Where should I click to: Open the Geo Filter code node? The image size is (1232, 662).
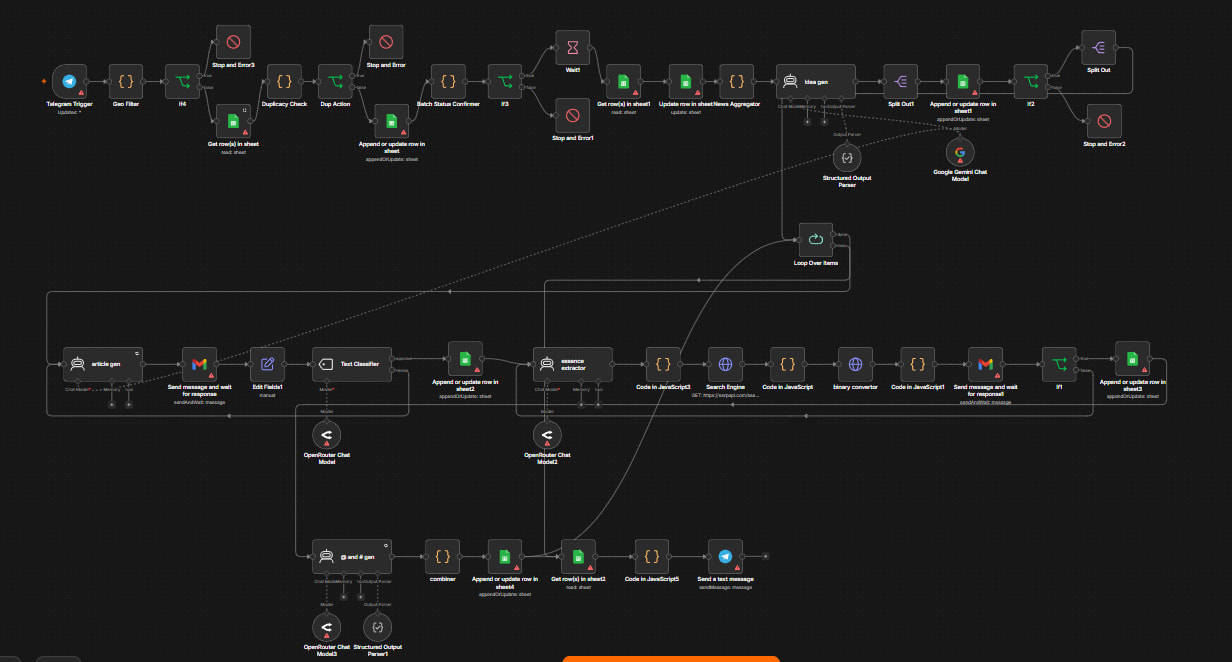(125, 82)
